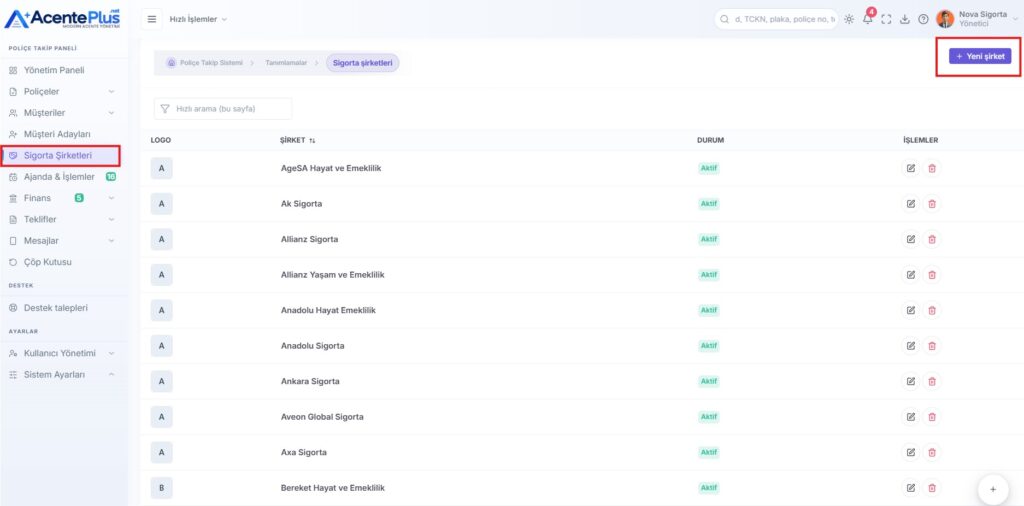The width and height of the screenshot is (1024, 506).
Task: Sort the table by ŞİRKET column
Action: [x=298, y=140]
